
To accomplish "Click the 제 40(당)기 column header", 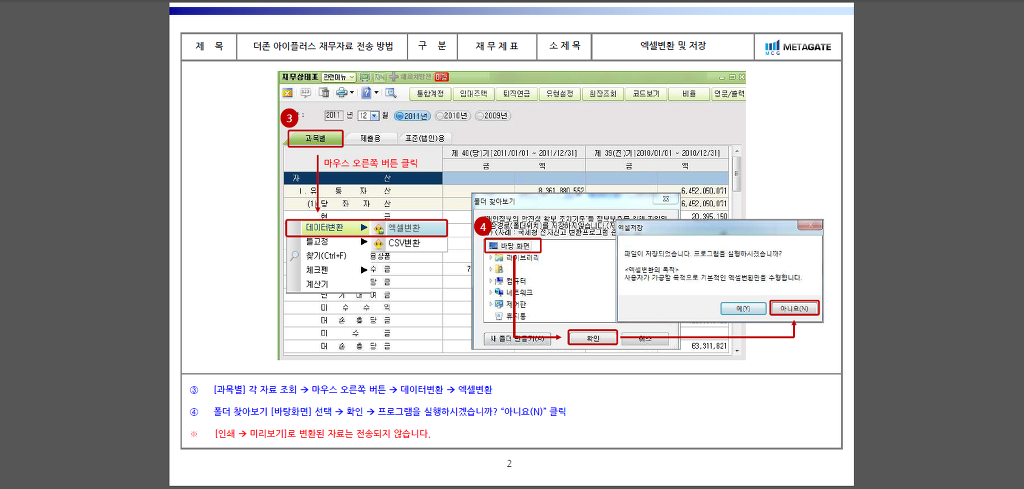I will tap(514, 152).
